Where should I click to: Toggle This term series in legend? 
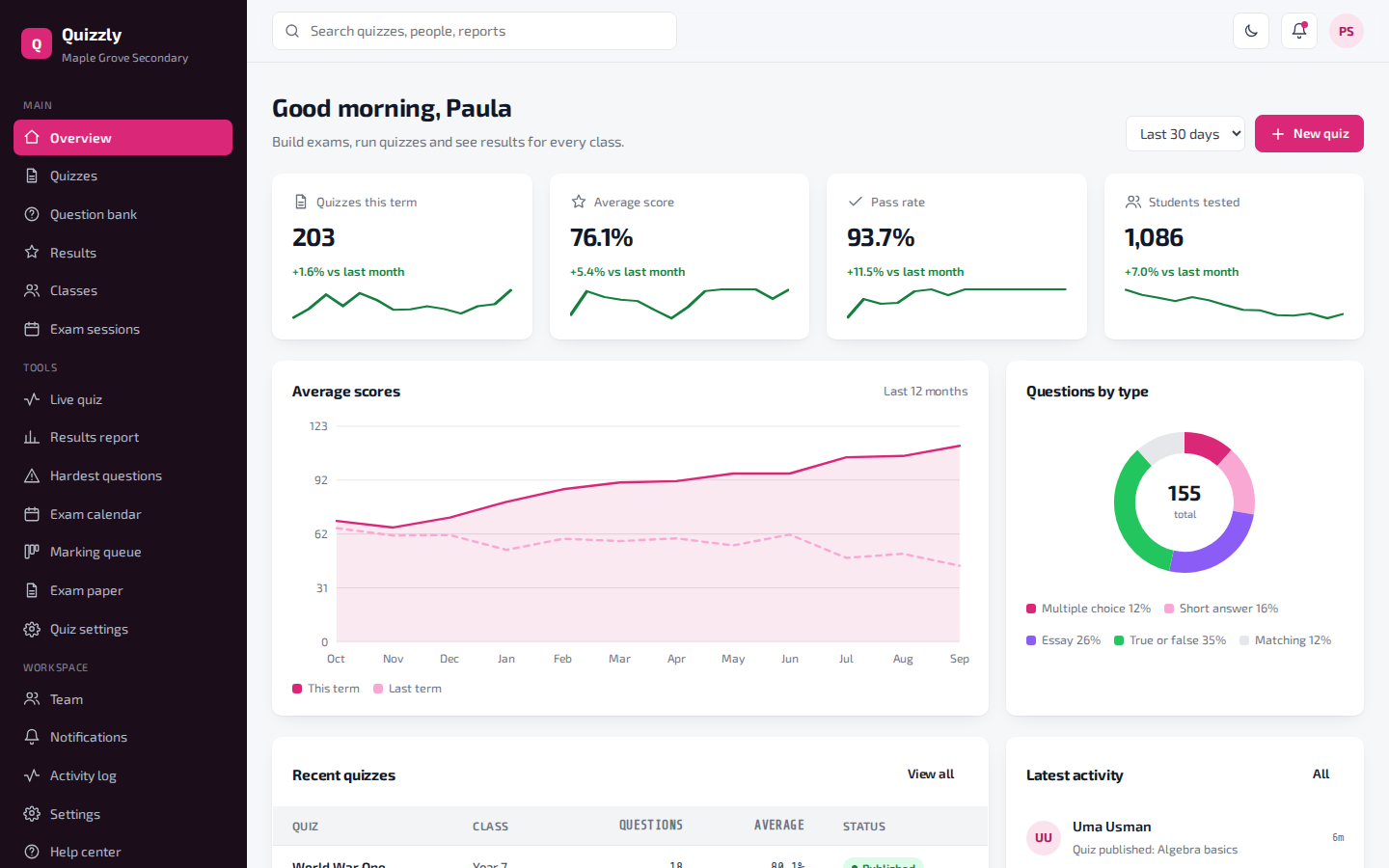(x=326, y=689)
